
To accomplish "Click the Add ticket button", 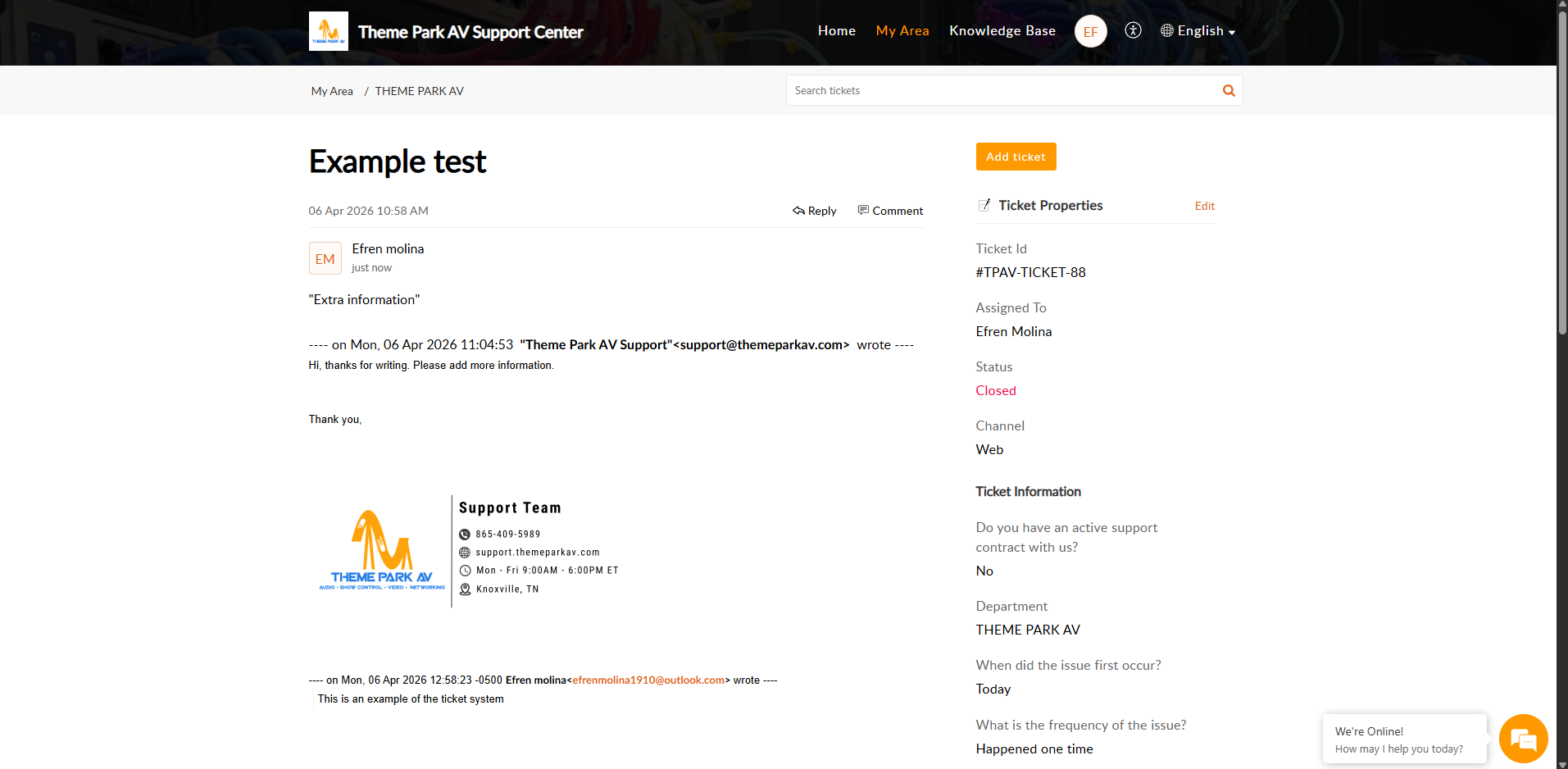I will [1016, 157].
